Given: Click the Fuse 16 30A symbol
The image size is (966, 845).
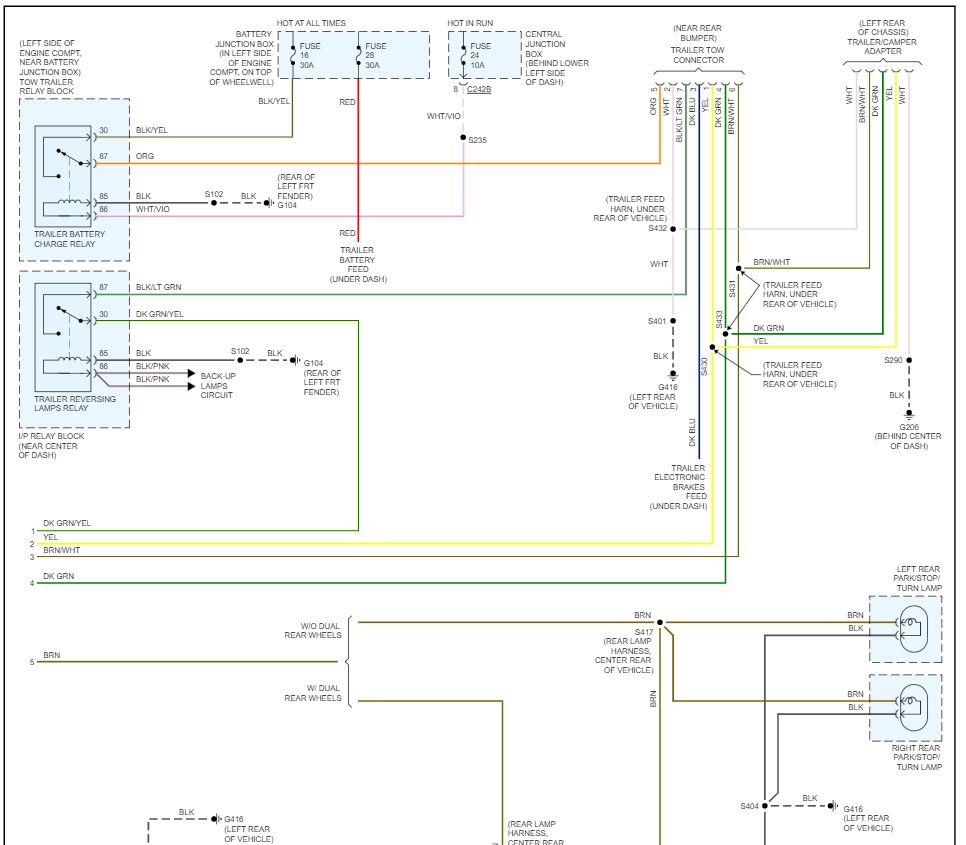Looking at the screenshot, I should (x=293, y=55).
